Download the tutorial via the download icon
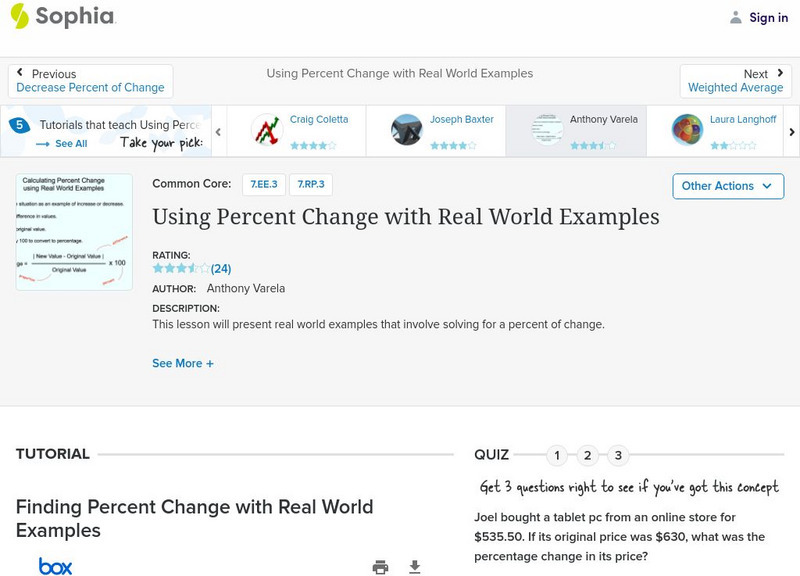800x576 pixels. coord(413,566)
